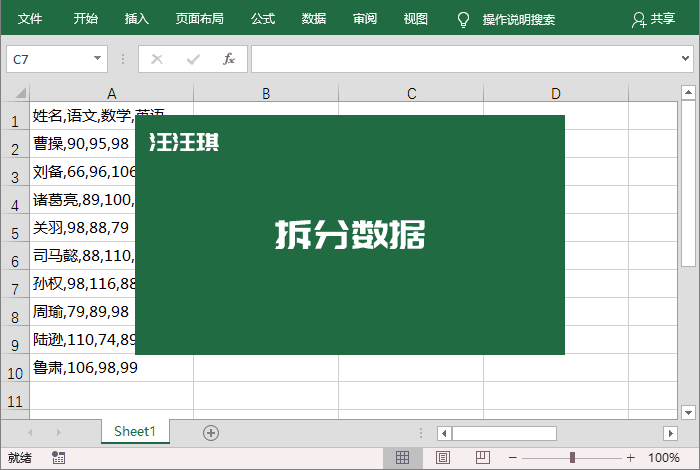Click zoom in plus button

pos(630,458)
